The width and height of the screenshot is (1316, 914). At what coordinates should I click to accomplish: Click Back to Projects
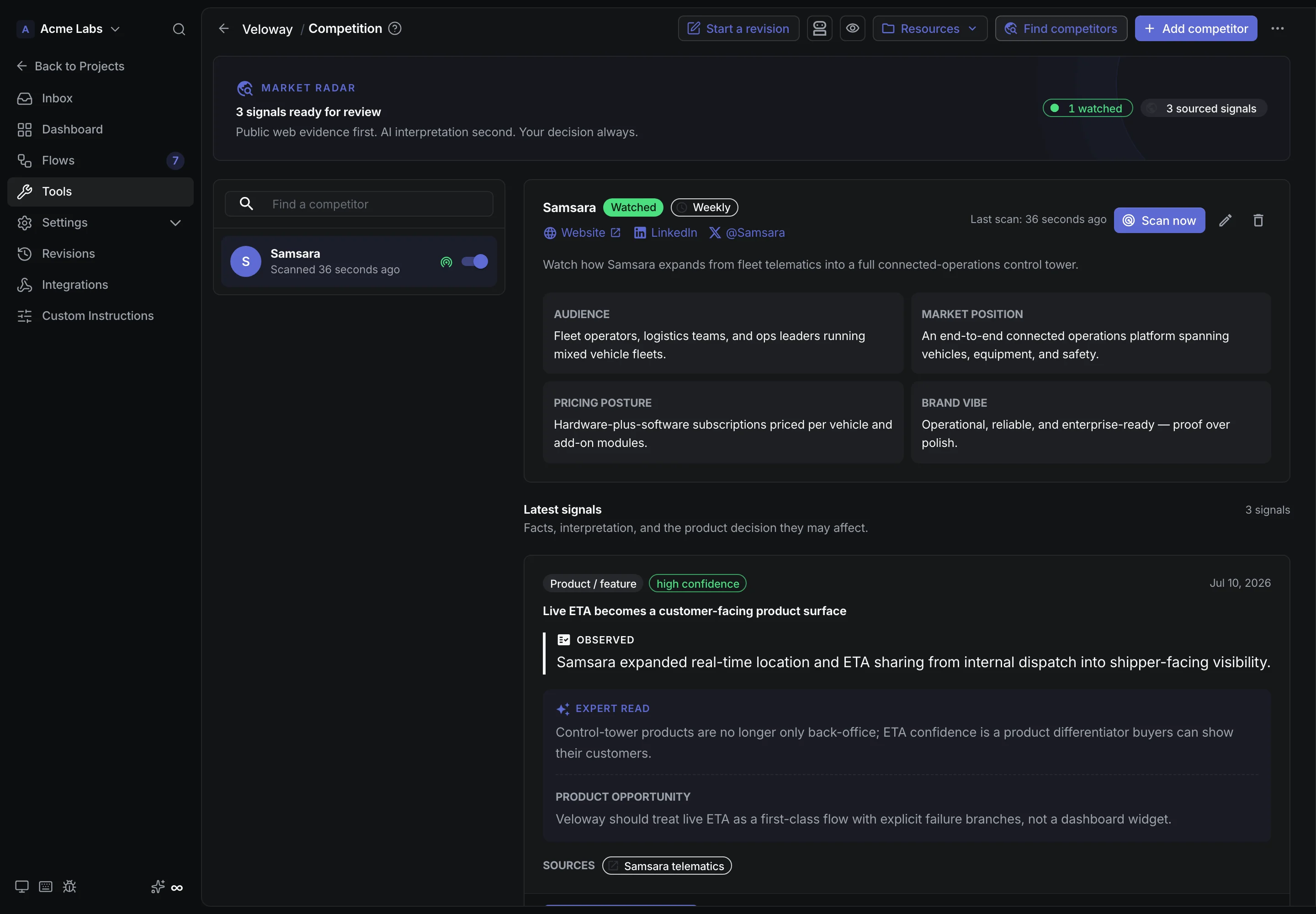tap(70, 66)
